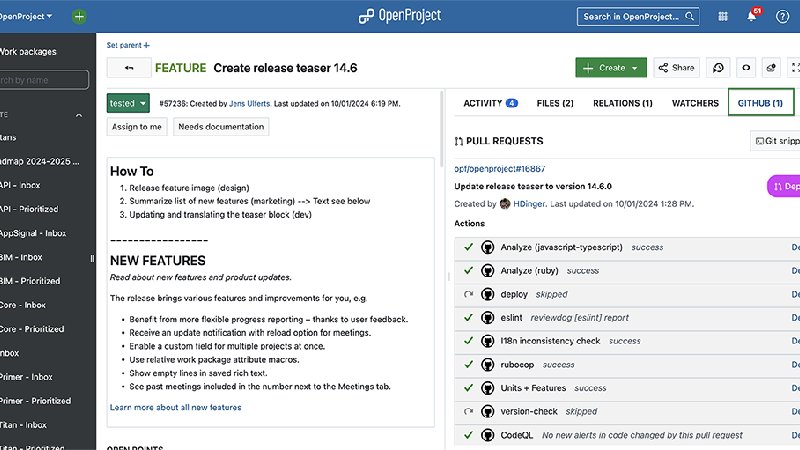Screen dimensions: 800x450
Task: Open the Titan - Inbox sidebar item
Action: pyautogui.click(x=23, y=425)
